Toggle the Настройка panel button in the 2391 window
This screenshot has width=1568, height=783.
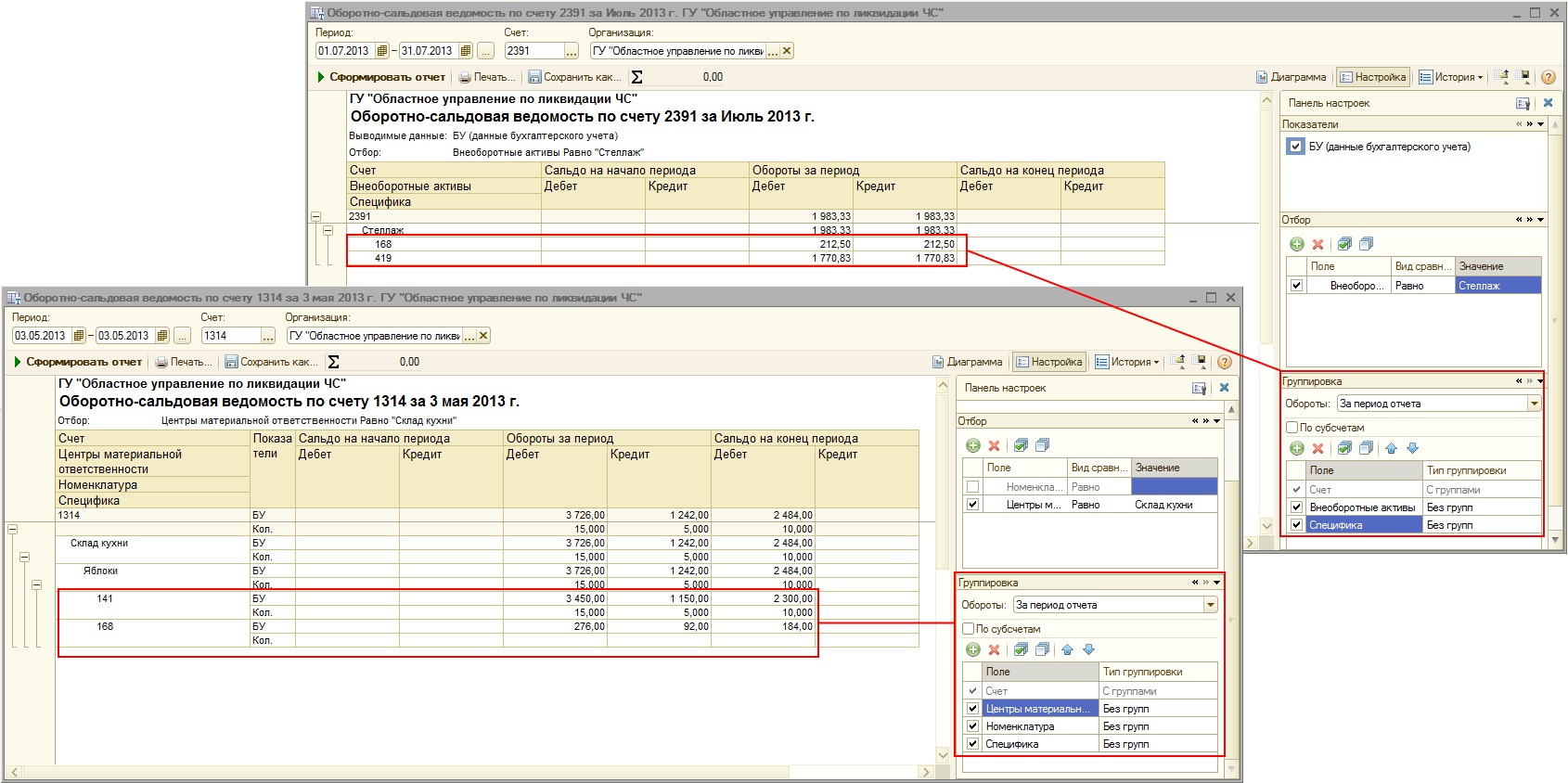pyautogui.click(x=1373, y=77)
